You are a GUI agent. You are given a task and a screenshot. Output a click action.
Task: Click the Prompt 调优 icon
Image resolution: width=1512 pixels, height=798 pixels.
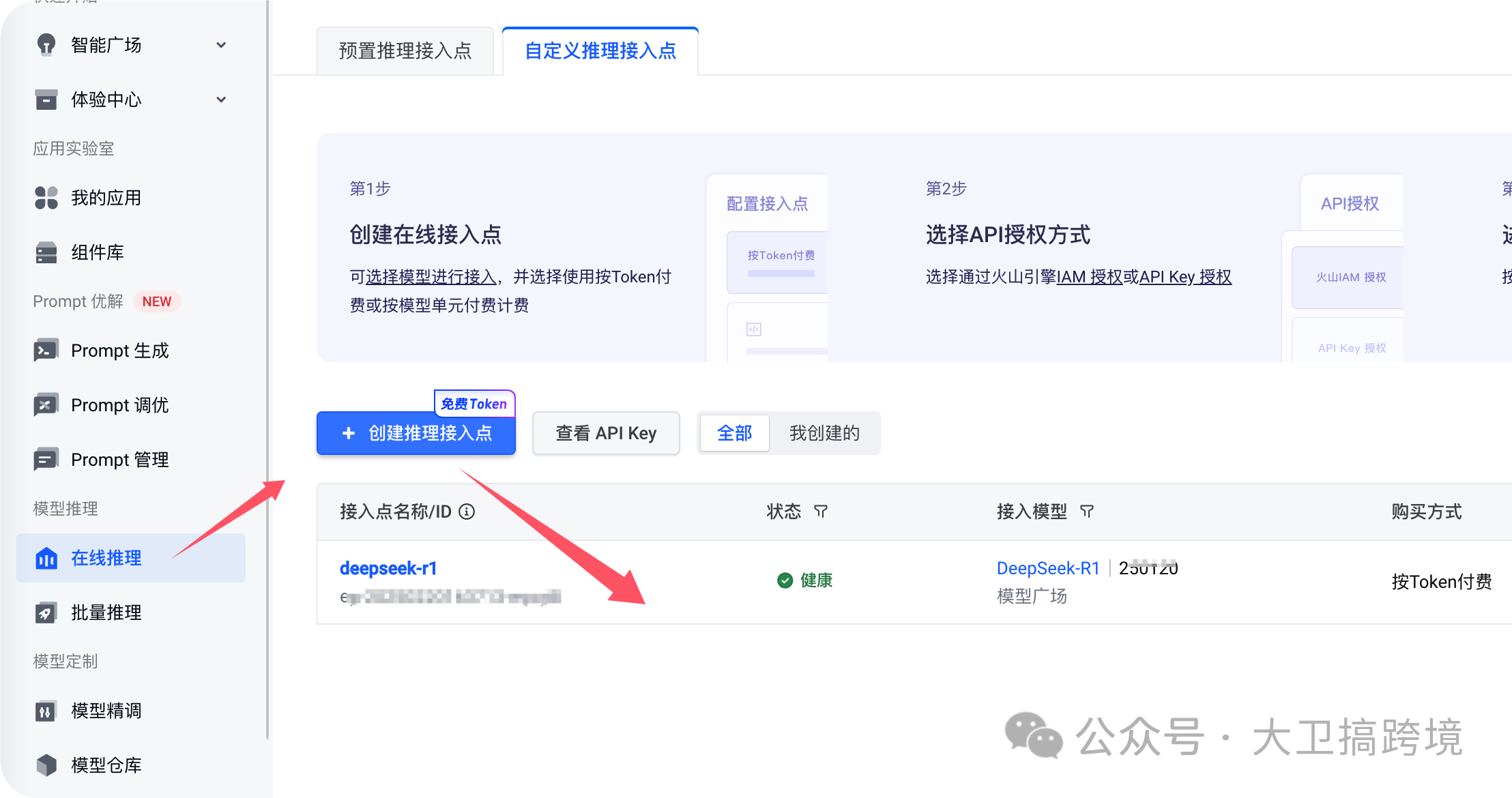(x=46, y=405)
